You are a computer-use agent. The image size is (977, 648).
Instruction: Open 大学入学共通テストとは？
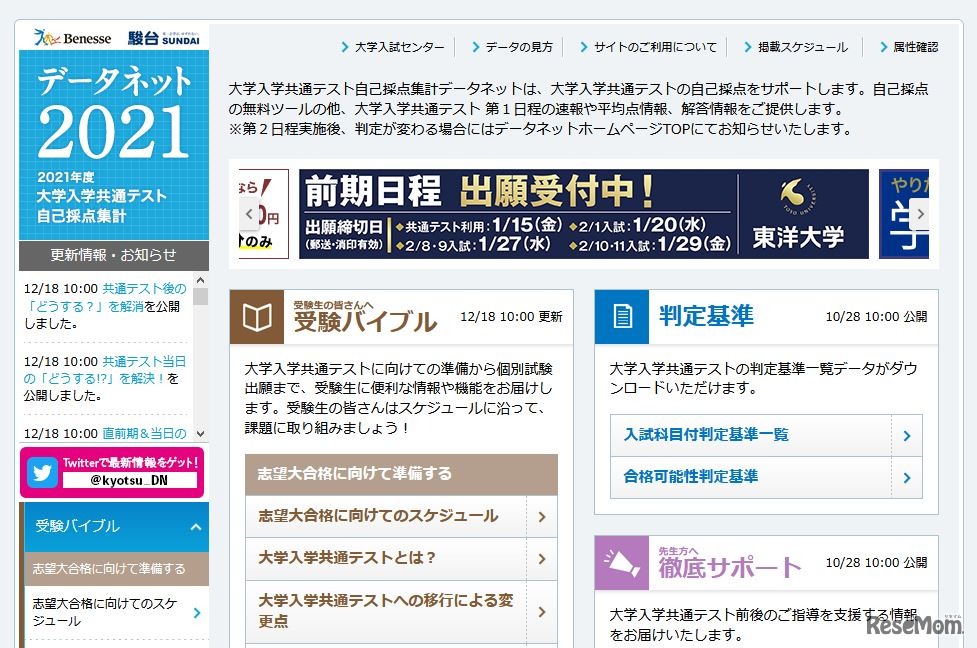tap(346, 559)
